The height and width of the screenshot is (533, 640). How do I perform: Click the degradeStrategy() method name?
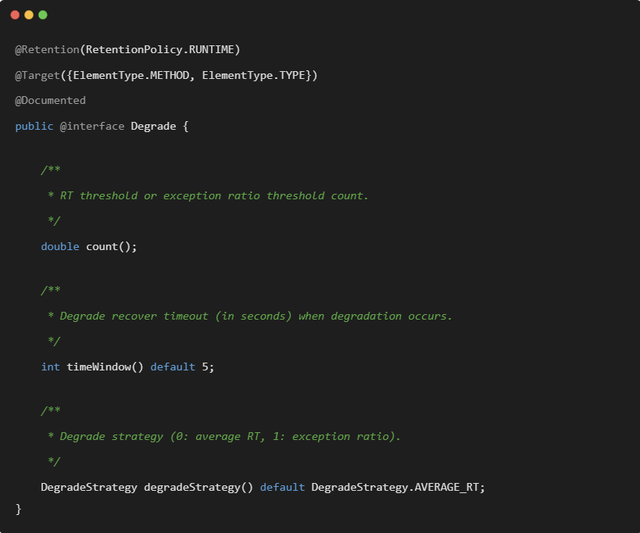click(198, 487)
